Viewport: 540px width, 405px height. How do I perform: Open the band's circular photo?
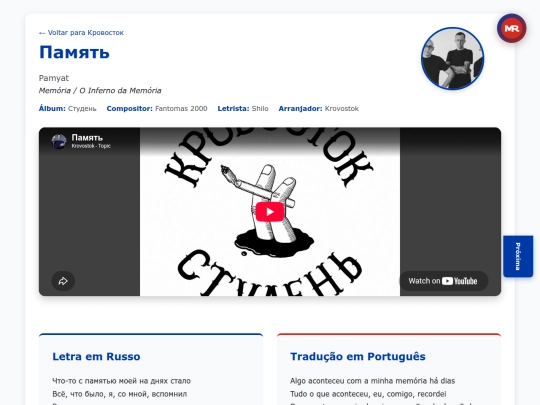452,59
